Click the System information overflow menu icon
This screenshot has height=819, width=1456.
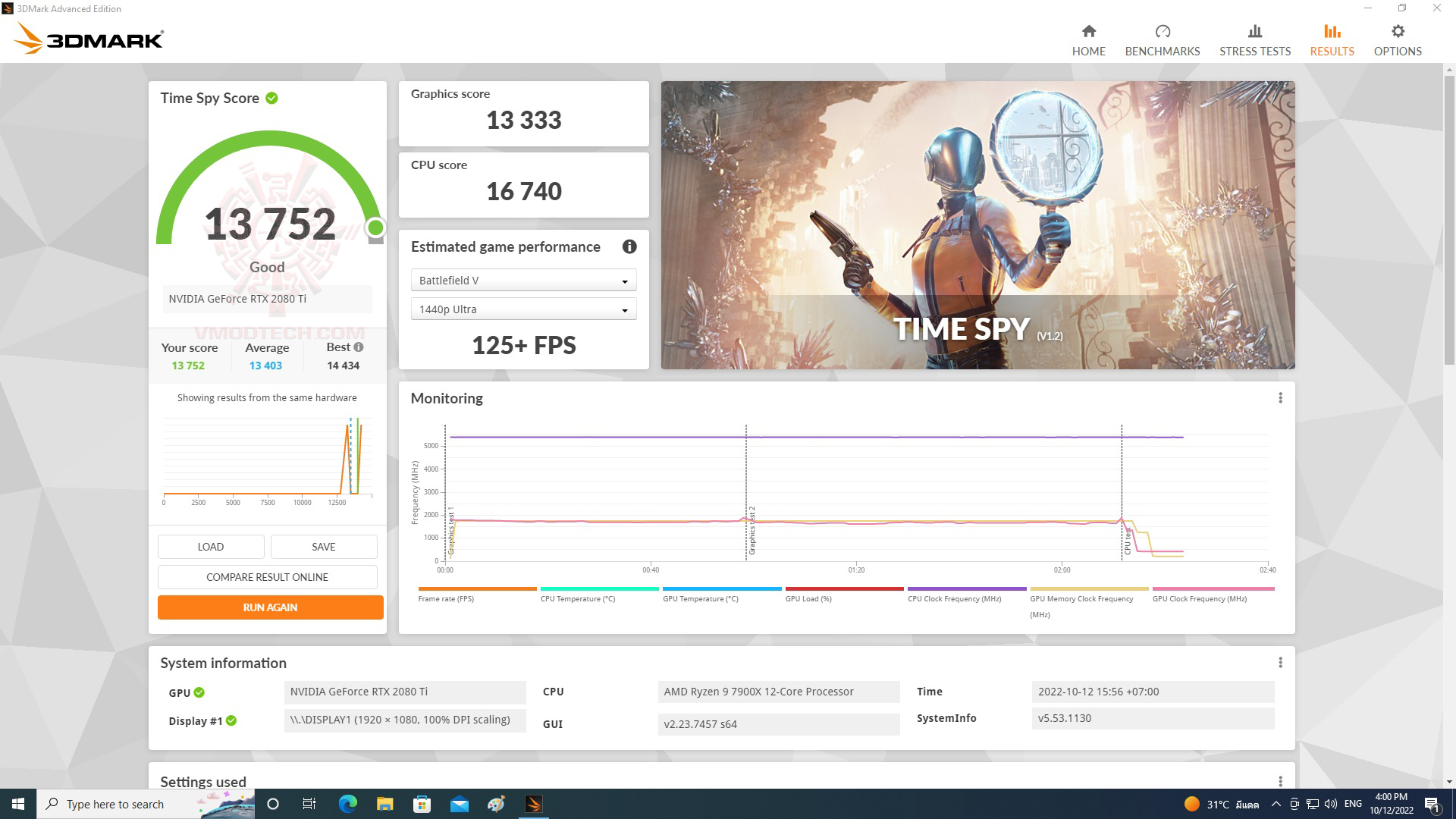click(x=1281, y=662)
